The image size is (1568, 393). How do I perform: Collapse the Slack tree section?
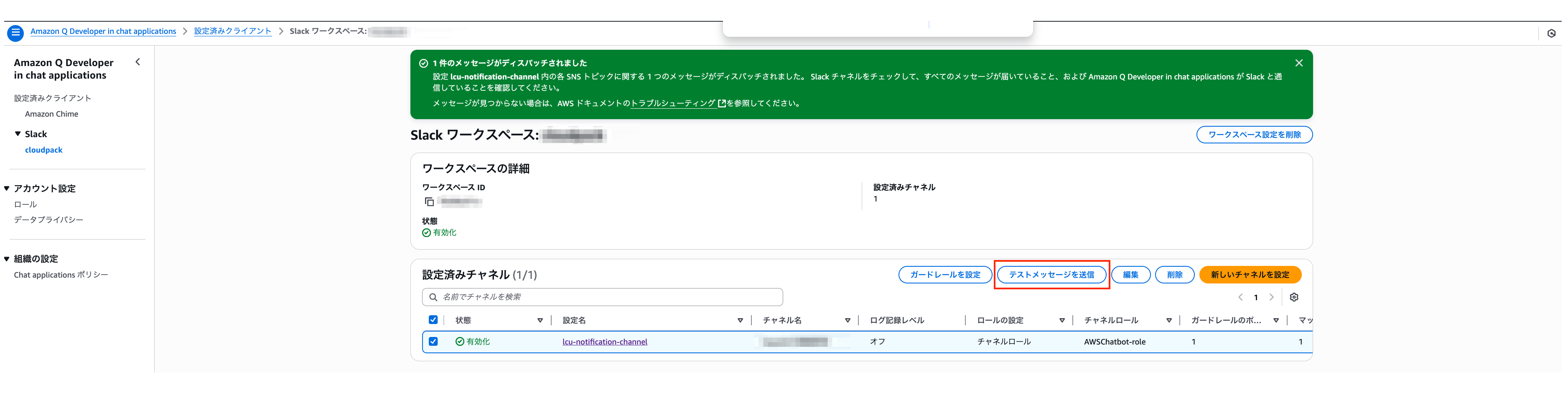click(18, 134)
